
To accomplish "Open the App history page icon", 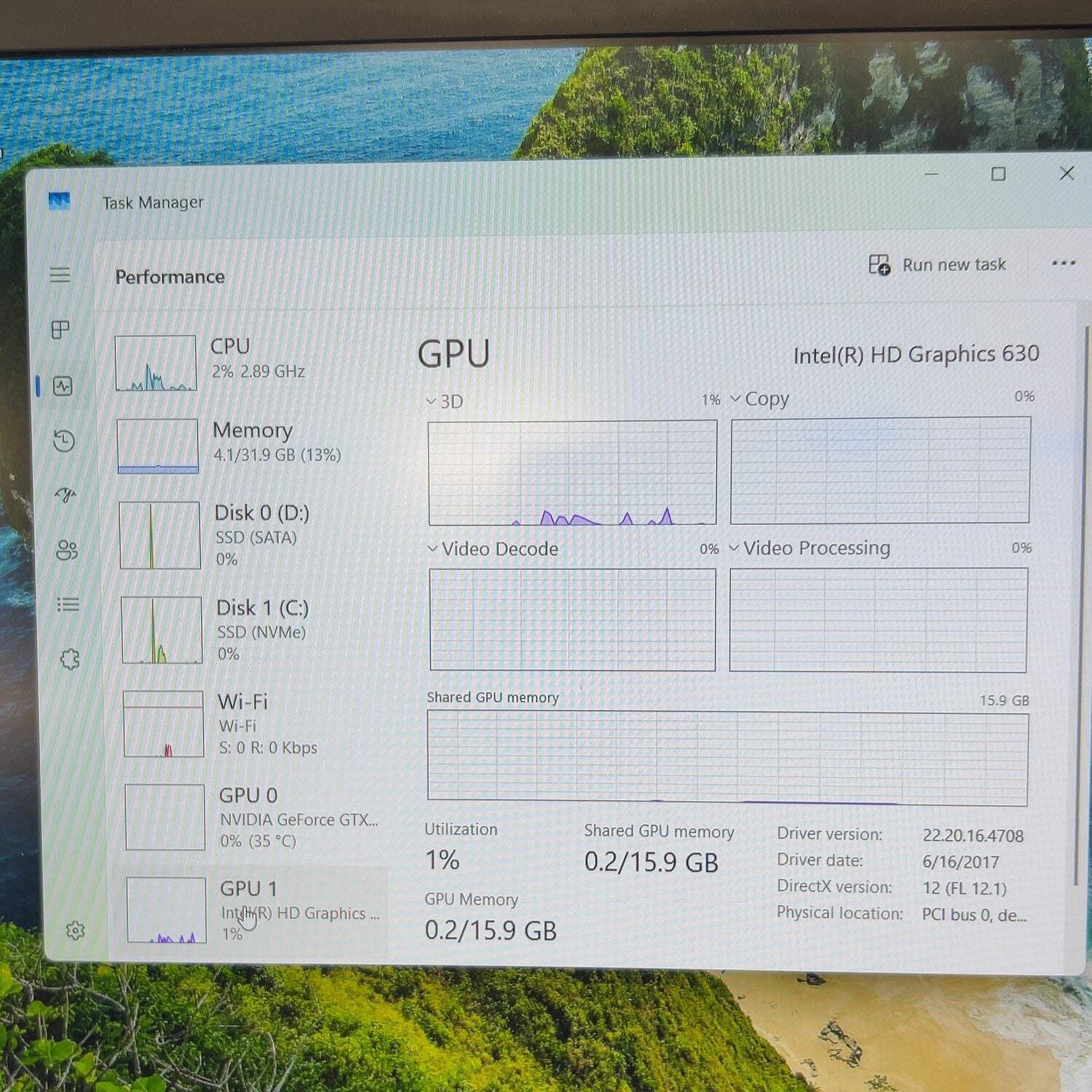I will click(64, 440).
